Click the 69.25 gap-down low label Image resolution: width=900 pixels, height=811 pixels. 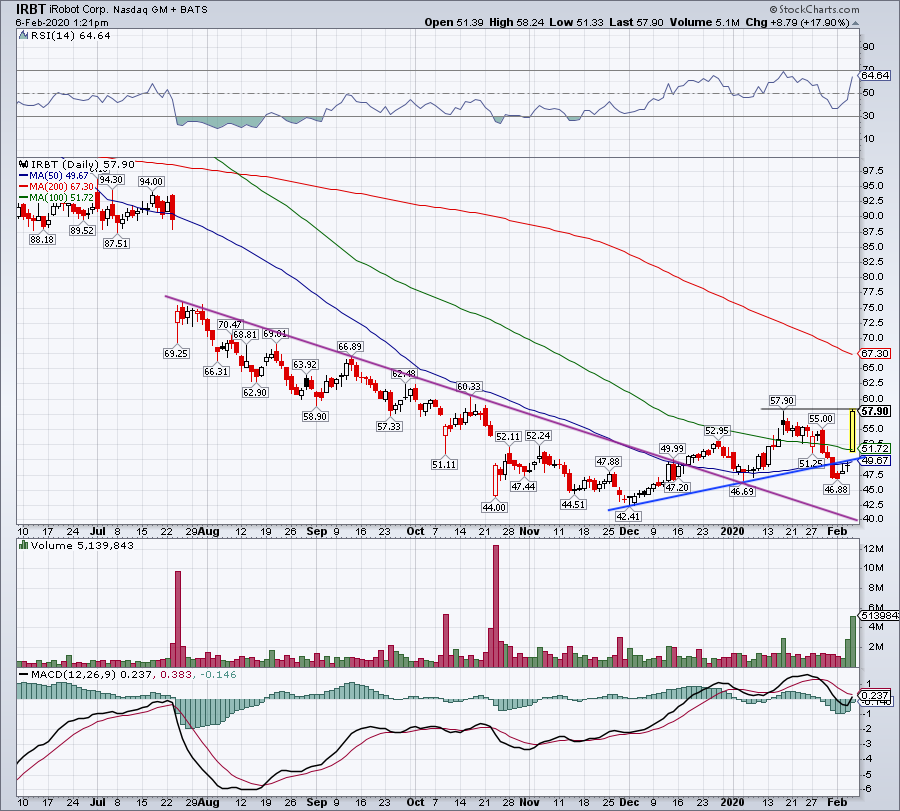(x=176, y=354)
